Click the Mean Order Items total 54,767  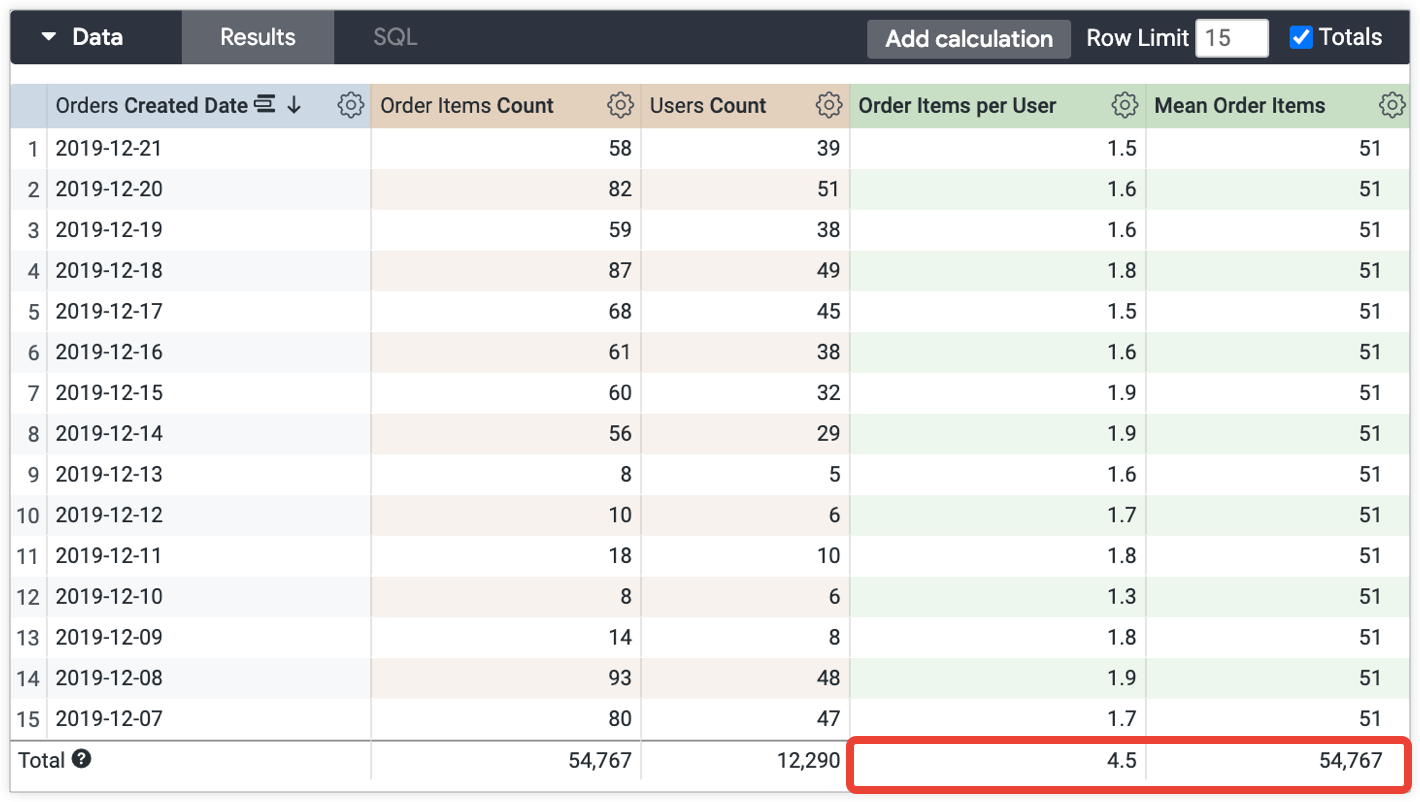pos(1350,760)
